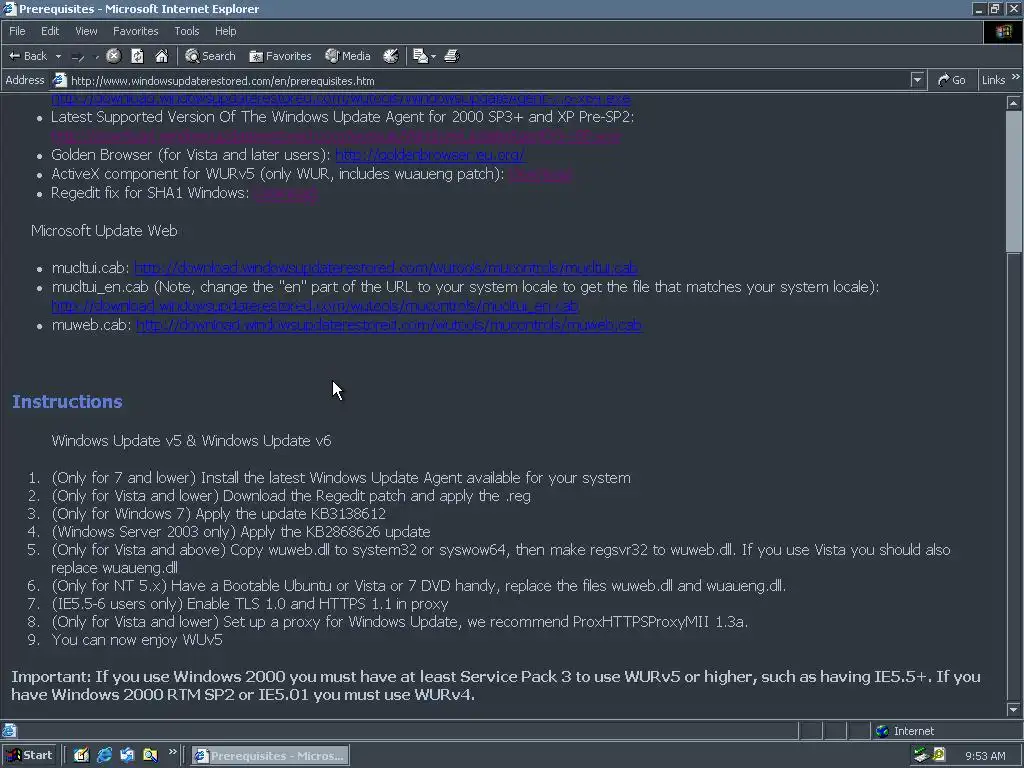
Task: Click the Instructions heading
Action: click(67, 402)
